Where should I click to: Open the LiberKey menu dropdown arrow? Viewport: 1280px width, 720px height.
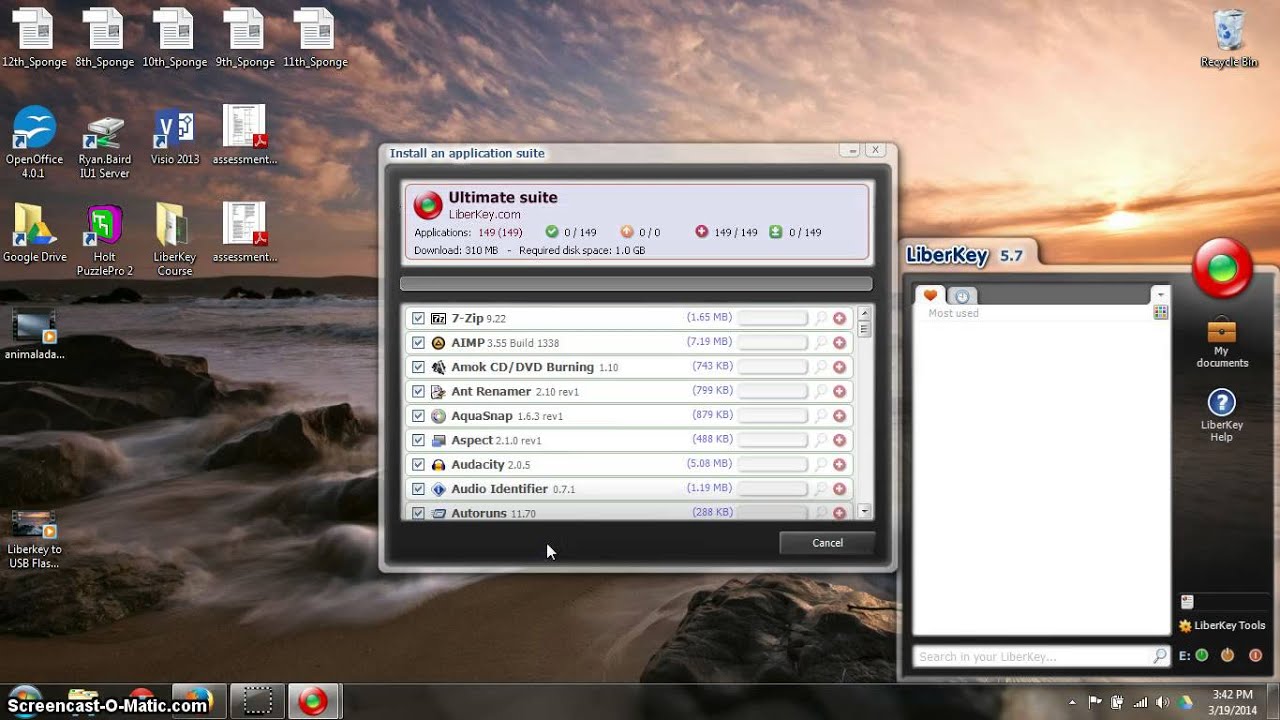pos(1160,295)
